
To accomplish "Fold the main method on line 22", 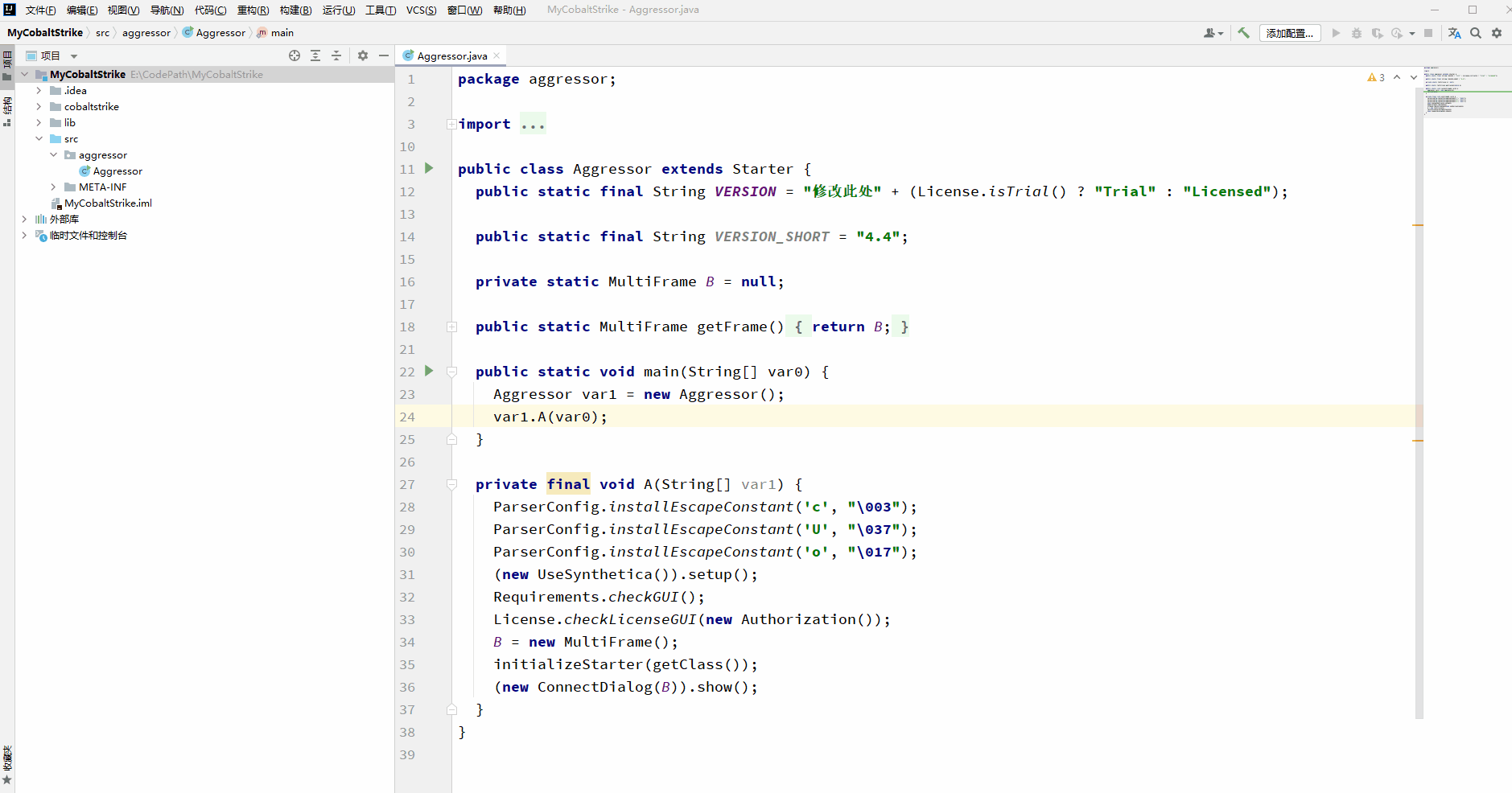I will (451, 372).
